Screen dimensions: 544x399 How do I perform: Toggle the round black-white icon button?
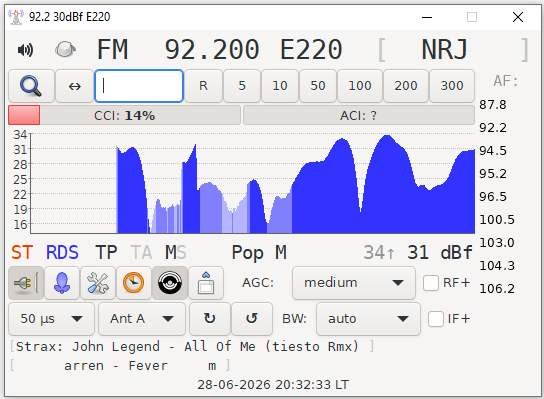[170, 283]
